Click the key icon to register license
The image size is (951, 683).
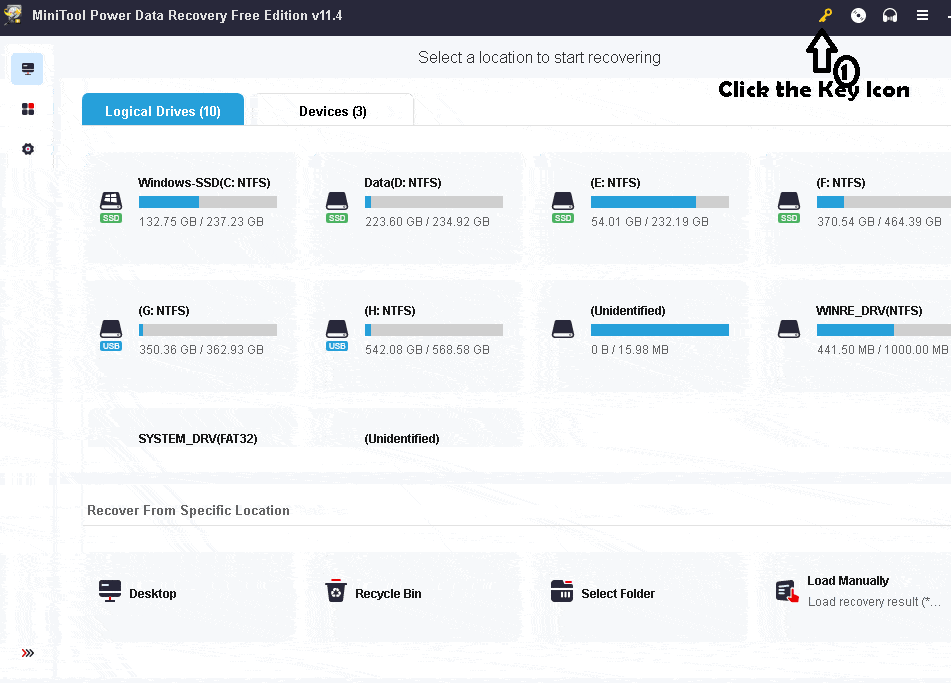pyautogui.click(x=824, y=16)
